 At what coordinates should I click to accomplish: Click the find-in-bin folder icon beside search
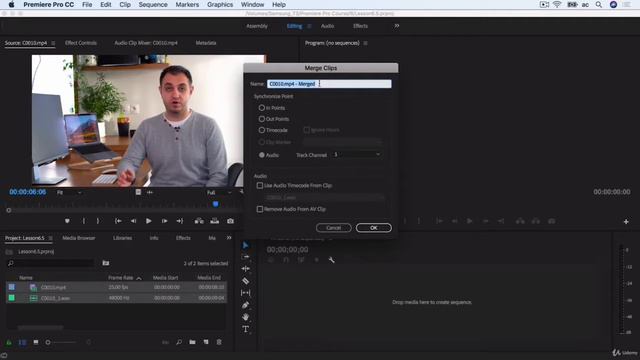coord(106,263)
